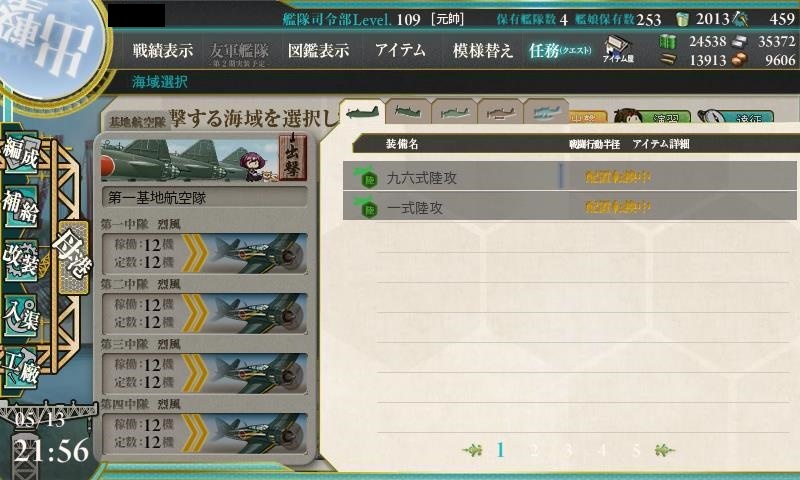Open 補給 resupply from the side menu

pos(21,206)
